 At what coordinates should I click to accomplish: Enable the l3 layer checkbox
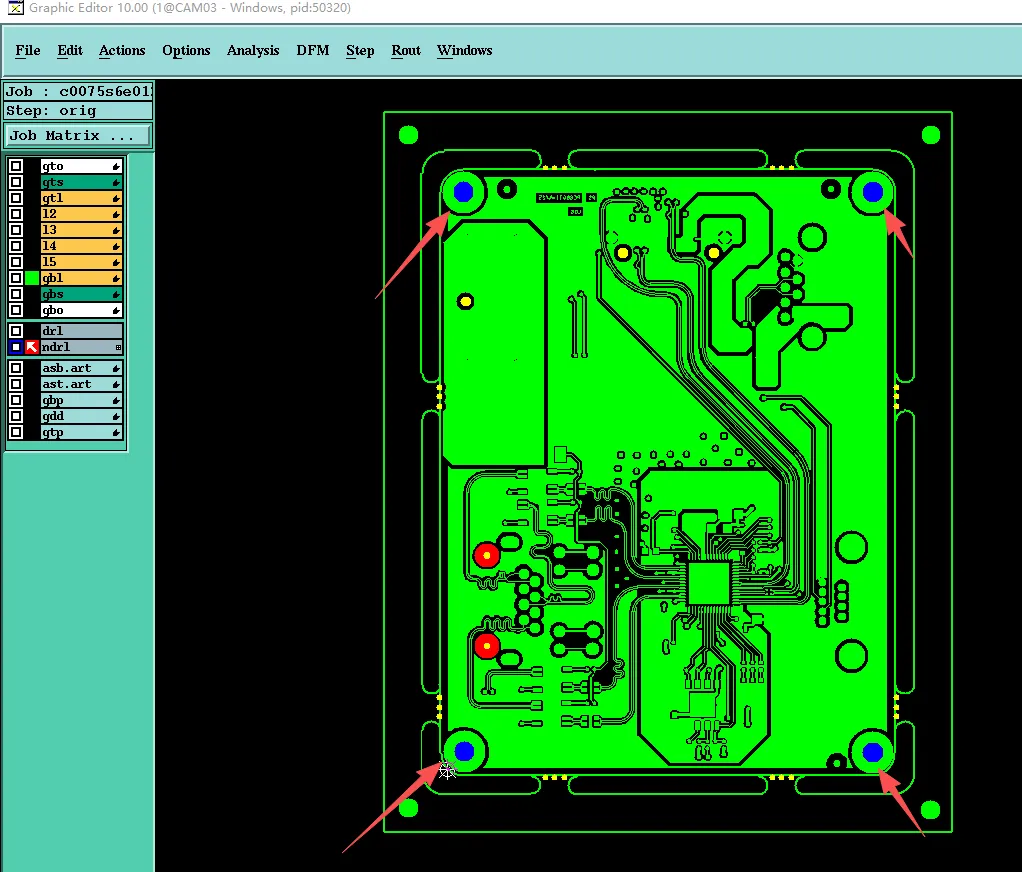pyautogui.click(x=16, y=230)
